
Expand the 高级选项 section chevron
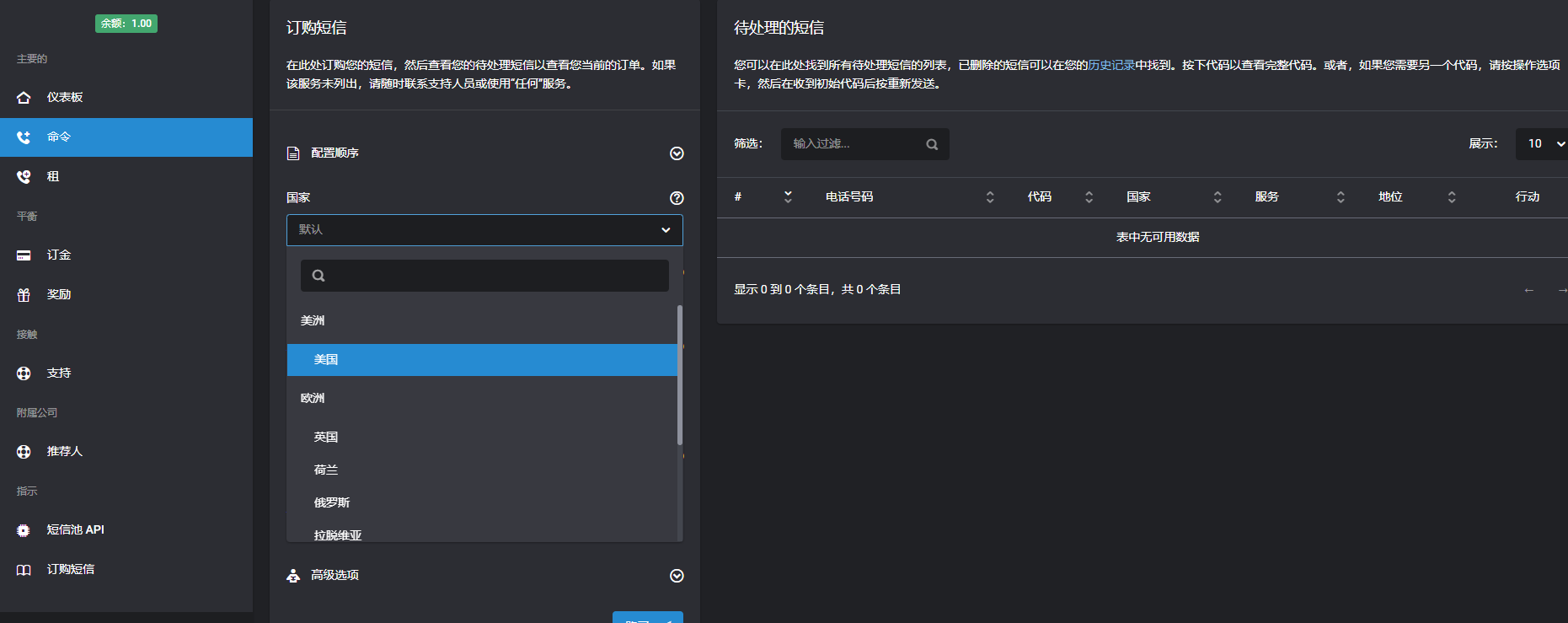tap(677, 576)
